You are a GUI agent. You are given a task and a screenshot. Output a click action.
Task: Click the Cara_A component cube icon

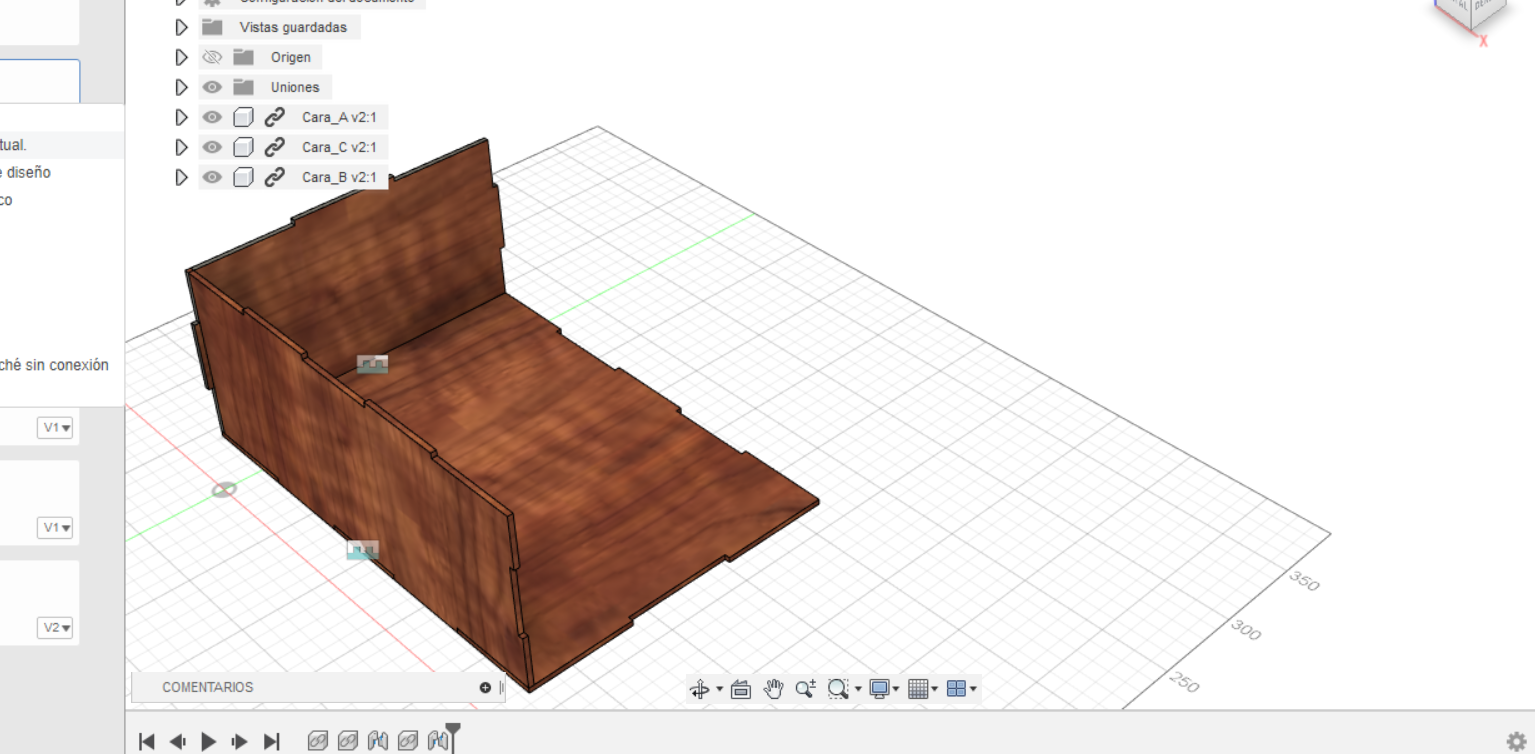click(x=243, y=117)
